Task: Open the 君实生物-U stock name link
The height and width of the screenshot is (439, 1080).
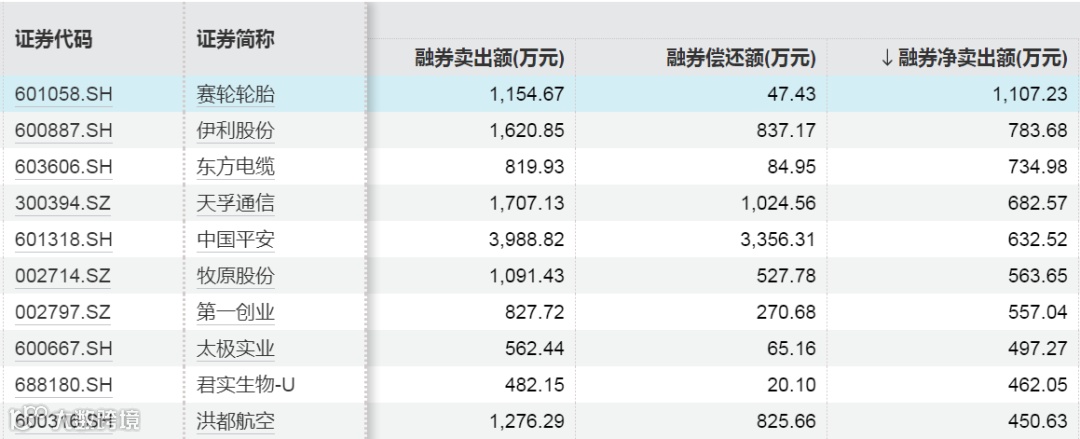Action: (246, 385)
